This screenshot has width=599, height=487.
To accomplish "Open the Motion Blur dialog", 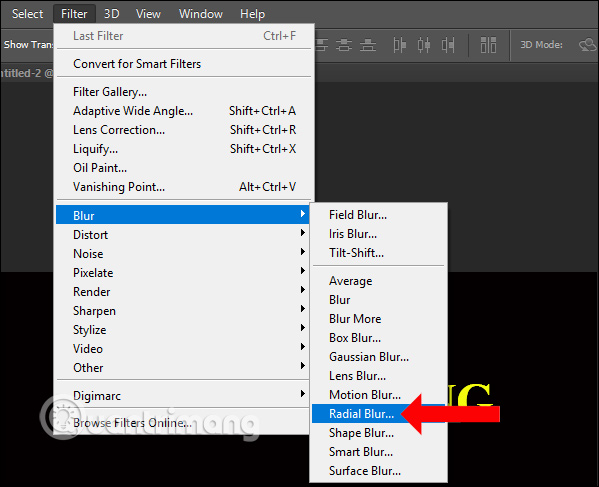I will [x=378, y=395].
